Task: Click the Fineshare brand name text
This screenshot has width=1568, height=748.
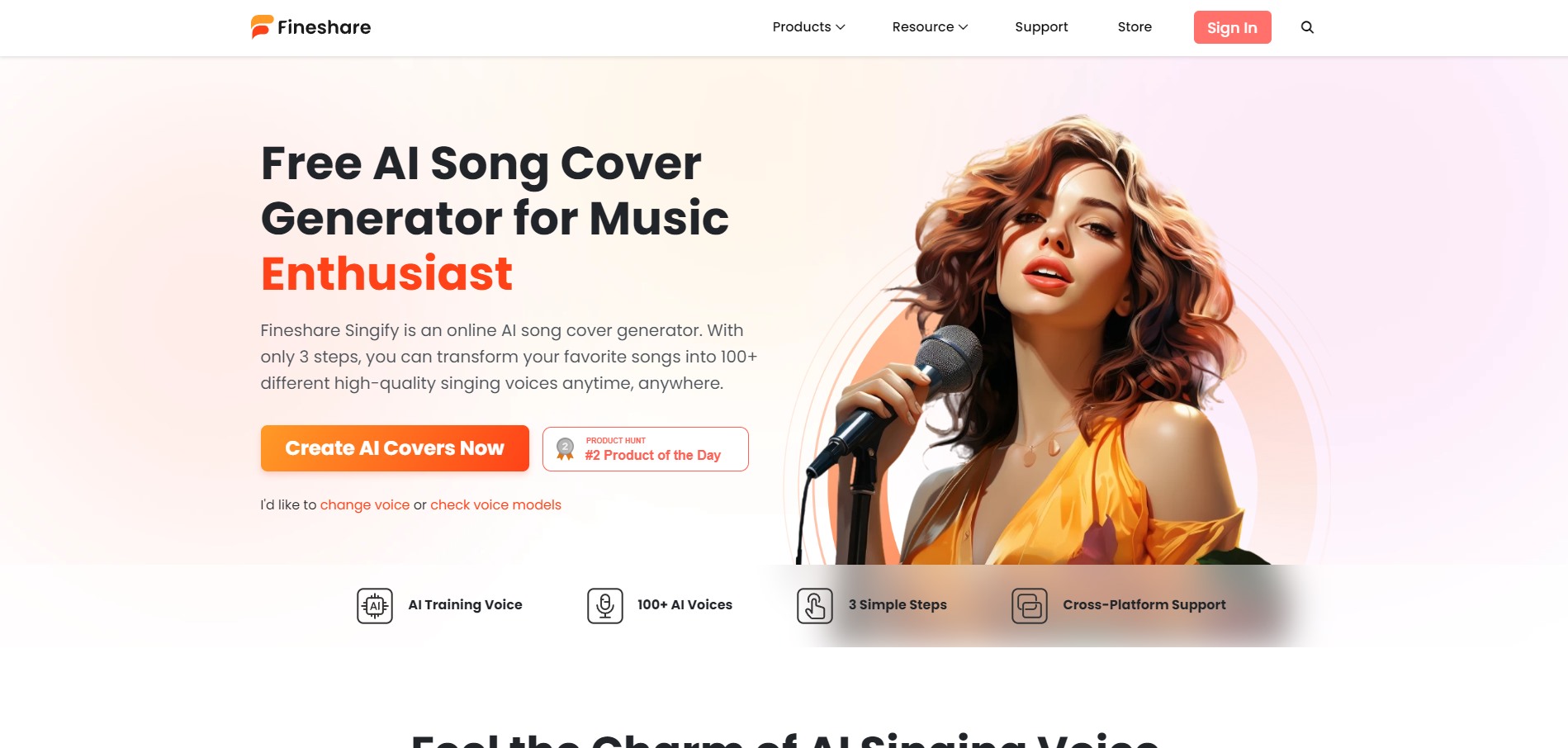Action: pyautogui.click(x=324, y=27)
